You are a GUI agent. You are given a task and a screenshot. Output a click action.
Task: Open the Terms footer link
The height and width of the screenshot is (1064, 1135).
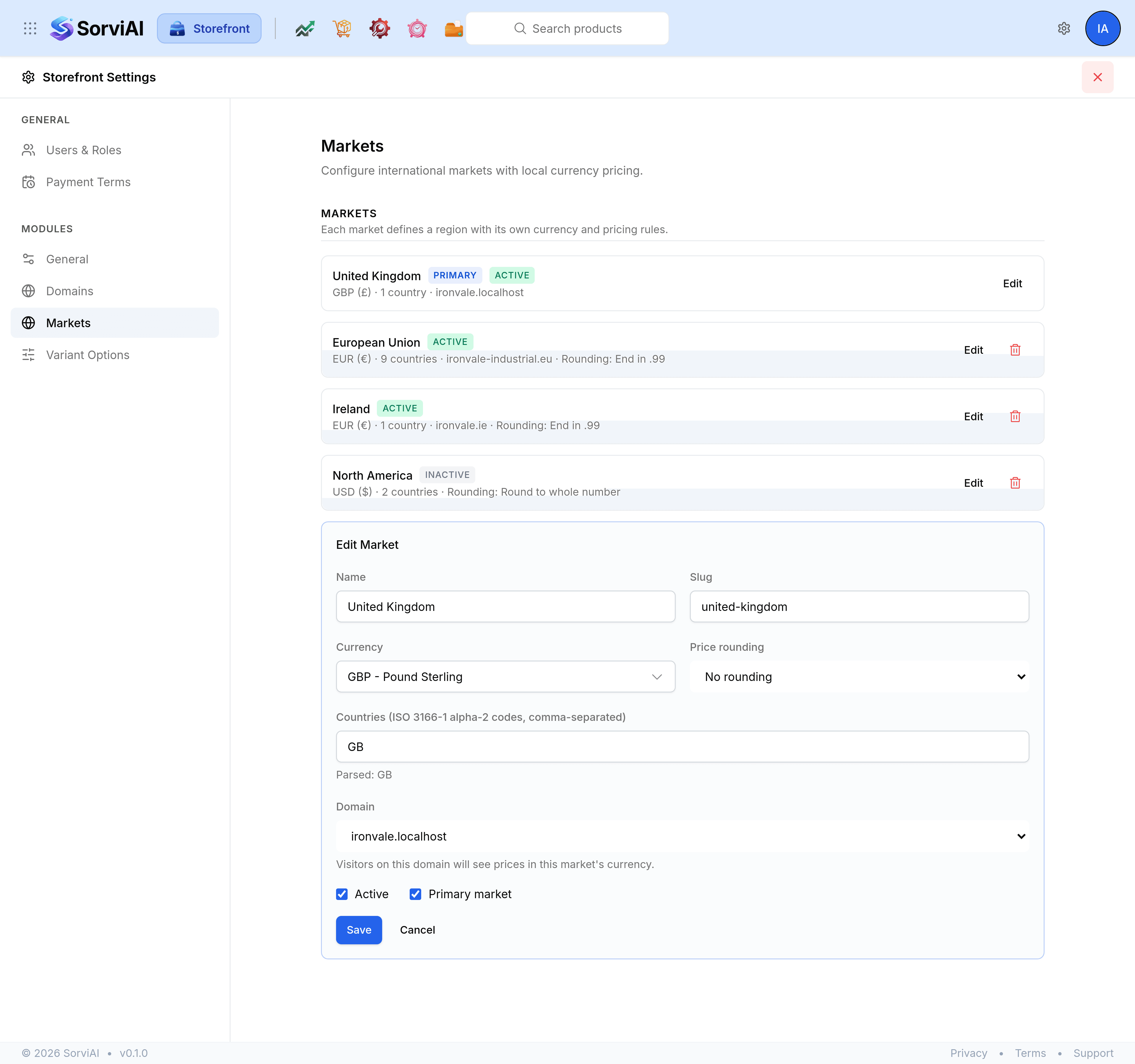click(x=1030, y=1053)
